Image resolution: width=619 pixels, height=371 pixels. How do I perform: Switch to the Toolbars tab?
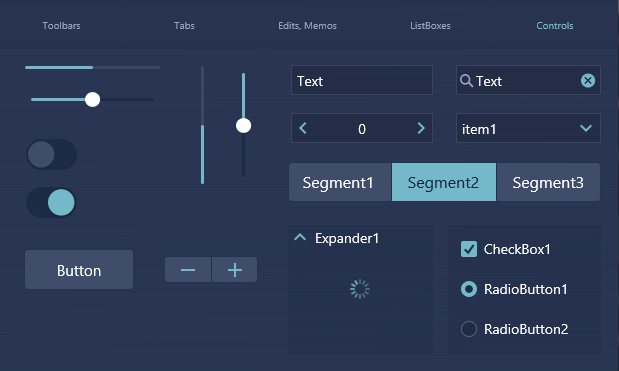pos(61,26)
